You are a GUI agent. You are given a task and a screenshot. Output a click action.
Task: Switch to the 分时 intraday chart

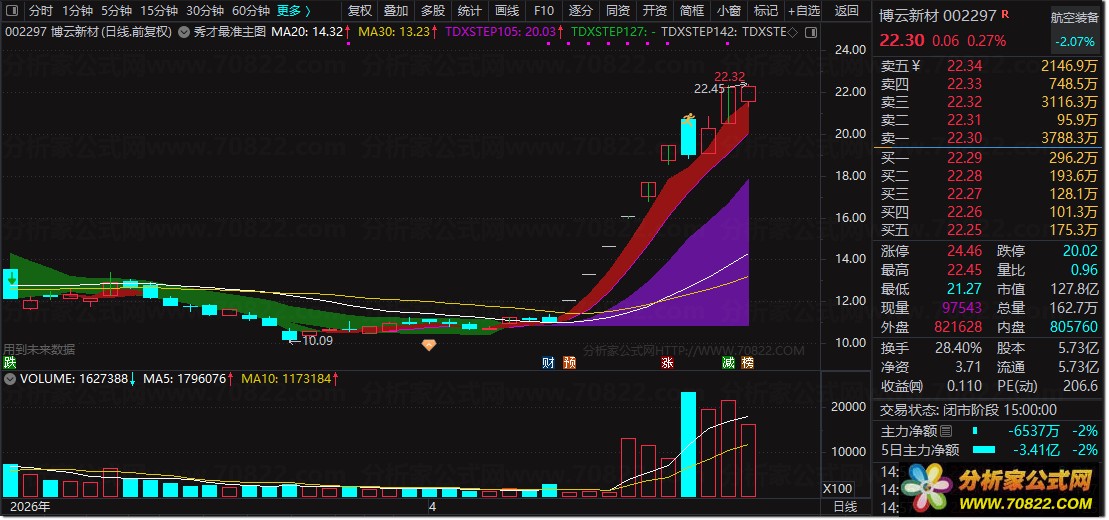tap(41, 11)
